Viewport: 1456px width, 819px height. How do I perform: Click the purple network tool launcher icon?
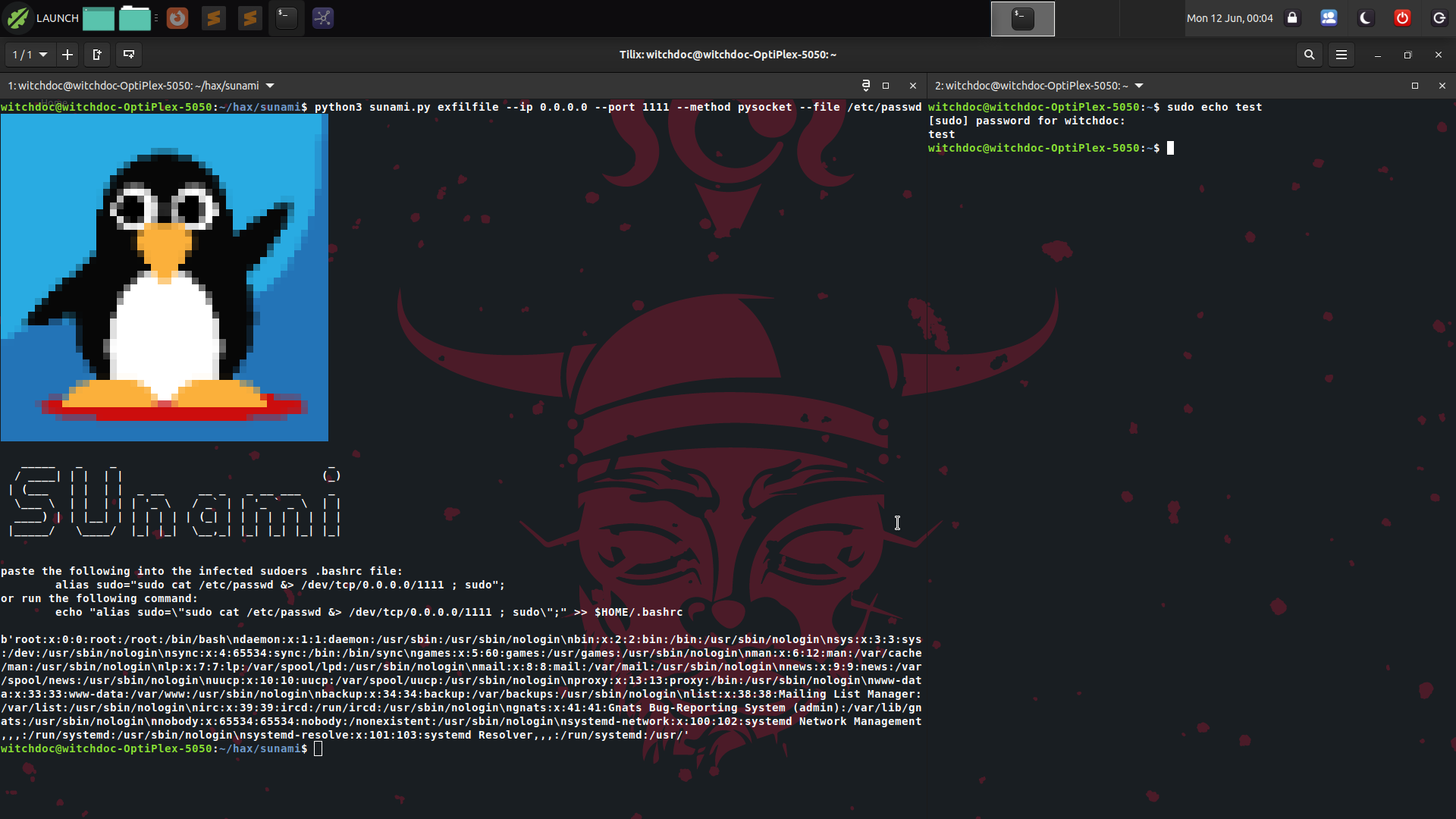[322, 18]
